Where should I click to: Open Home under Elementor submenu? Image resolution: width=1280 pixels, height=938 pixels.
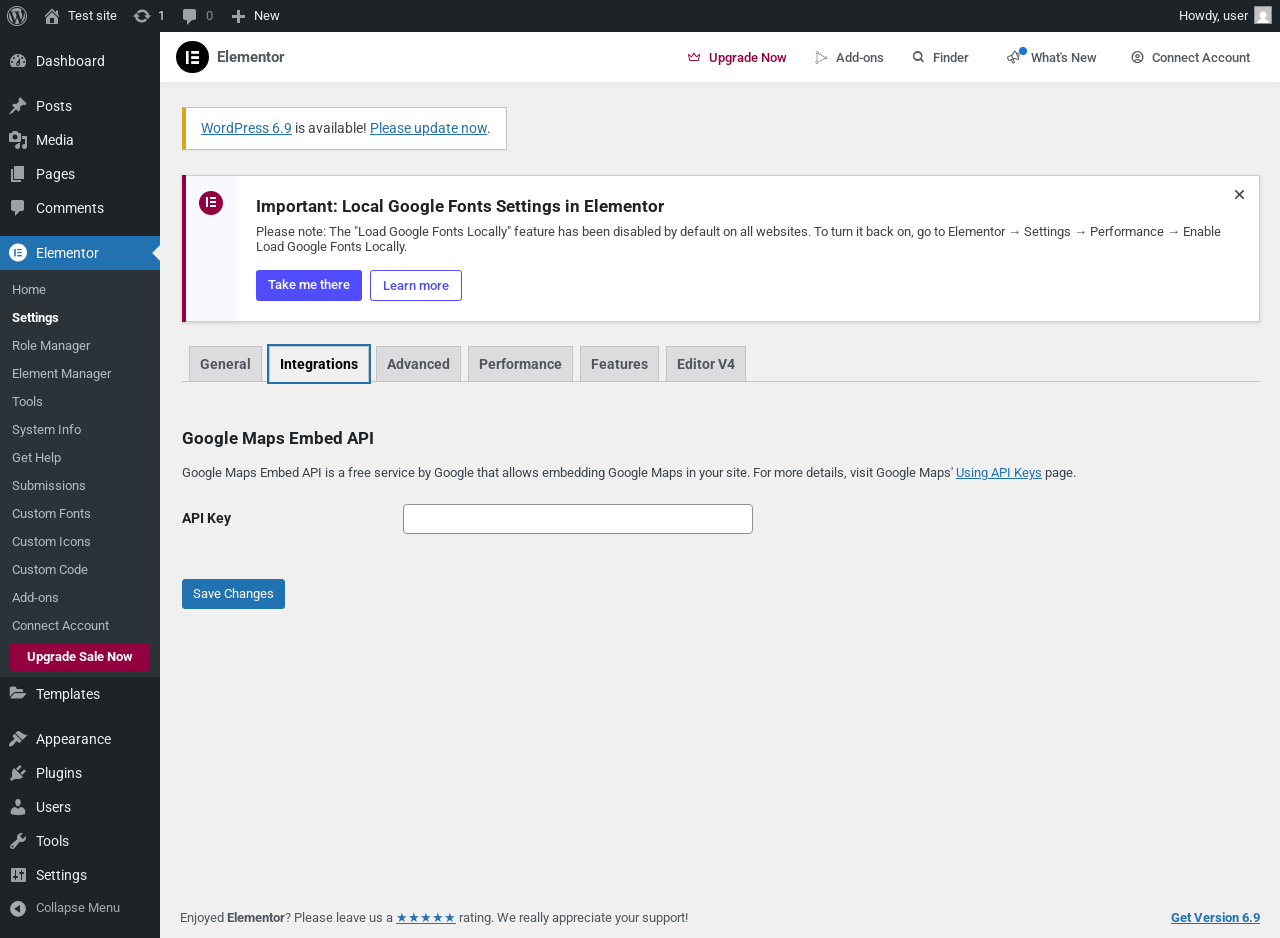tap(29, 290)
